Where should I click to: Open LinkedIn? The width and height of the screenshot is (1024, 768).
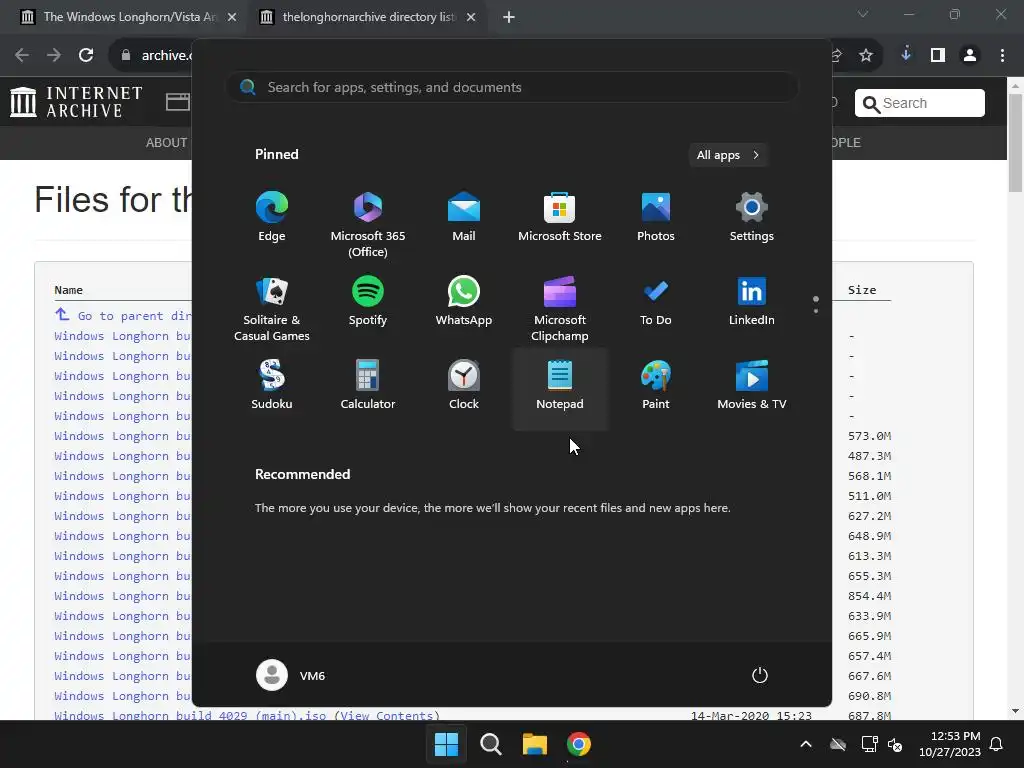752,302
